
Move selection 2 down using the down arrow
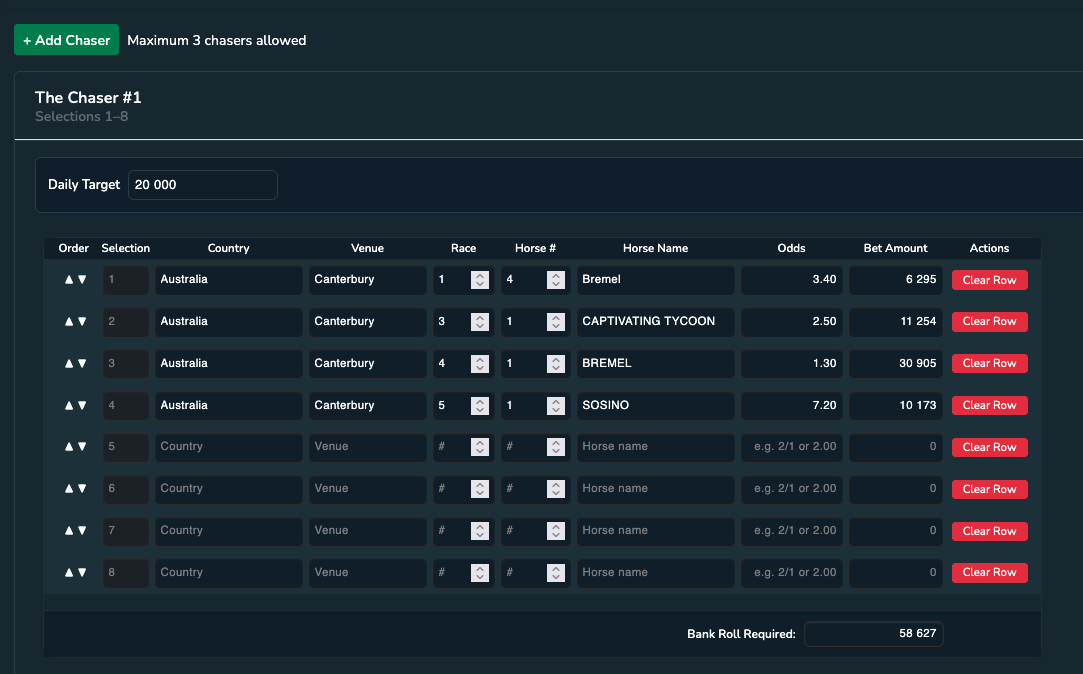[81, 321]
